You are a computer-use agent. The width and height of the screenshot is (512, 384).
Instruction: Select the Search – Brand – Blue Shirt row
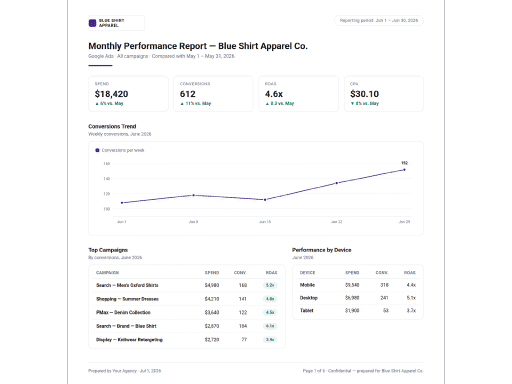pyautogui.click(x=187, y=326)
